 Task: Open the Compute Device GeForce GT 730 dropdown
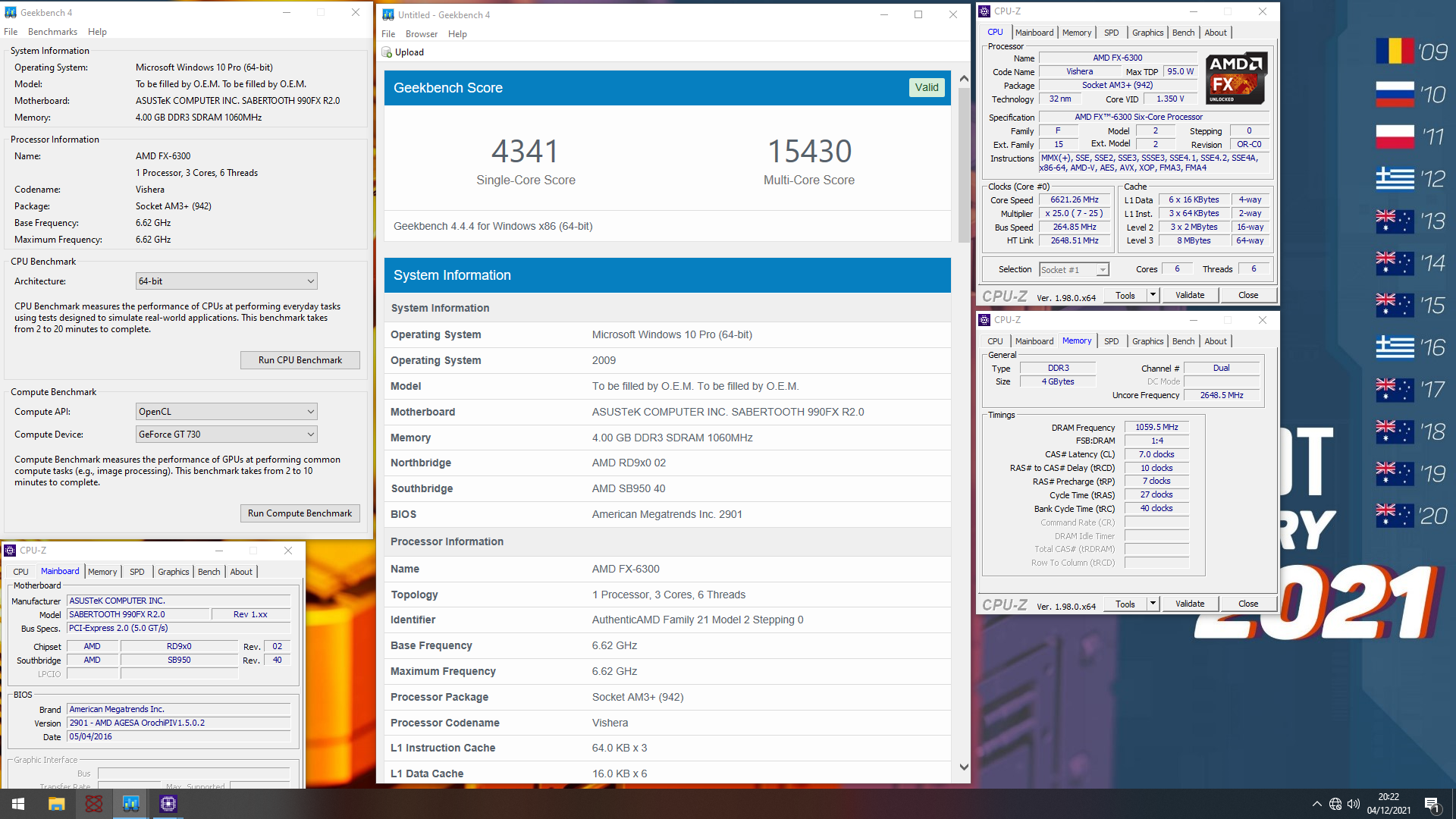[x=226, y=435]
